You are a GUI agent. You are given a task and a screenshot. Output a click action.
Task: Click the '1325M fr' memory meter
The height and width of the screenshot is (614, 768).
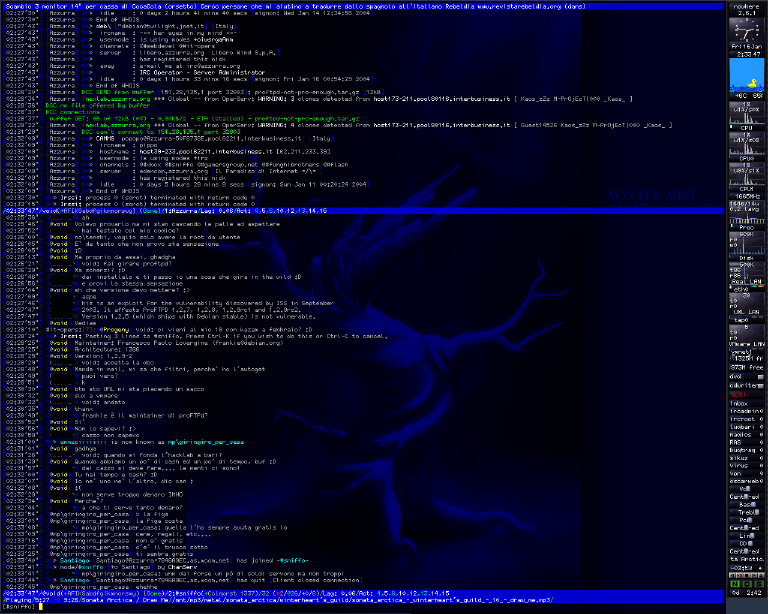[746, 358]
